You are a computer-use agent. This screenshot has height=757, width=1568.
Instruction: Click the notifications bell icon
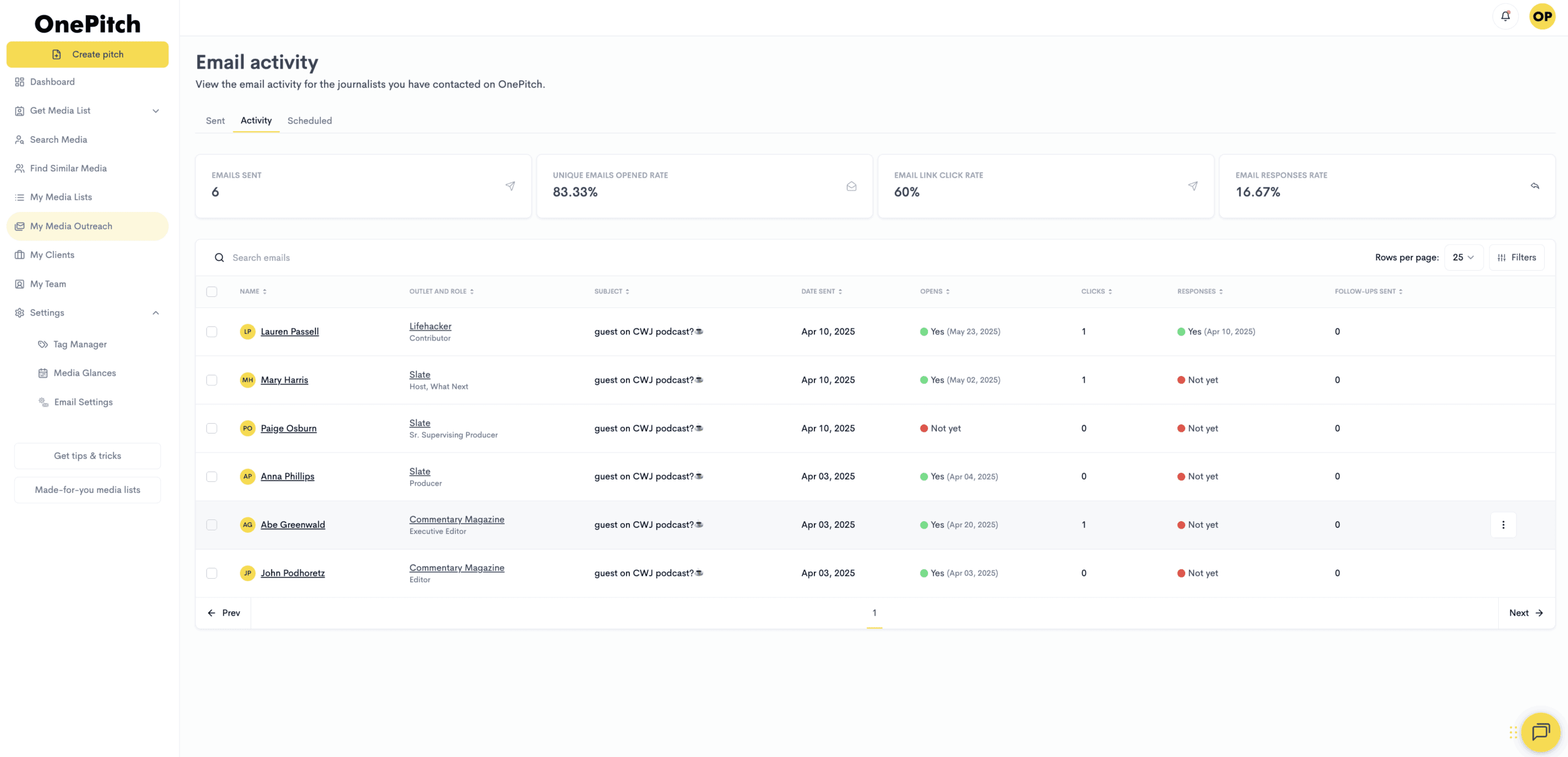click(1505, 17)
